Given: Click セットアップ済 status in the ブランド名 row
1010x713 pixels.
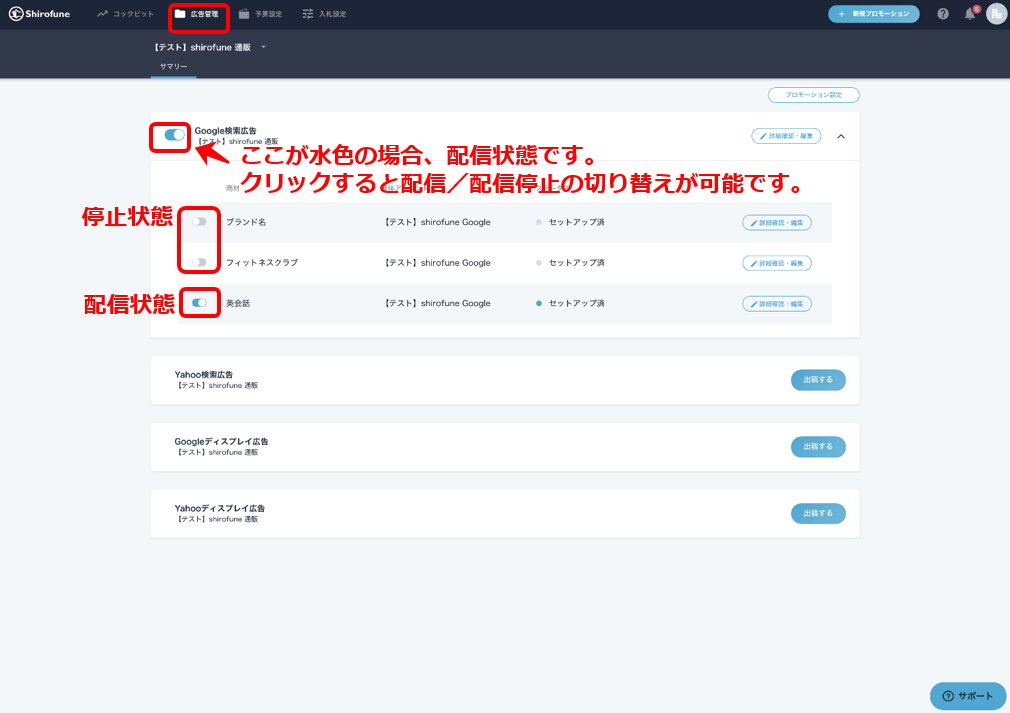Looking at the screenshot, I should pyautogui.click(x=571, y=222).
